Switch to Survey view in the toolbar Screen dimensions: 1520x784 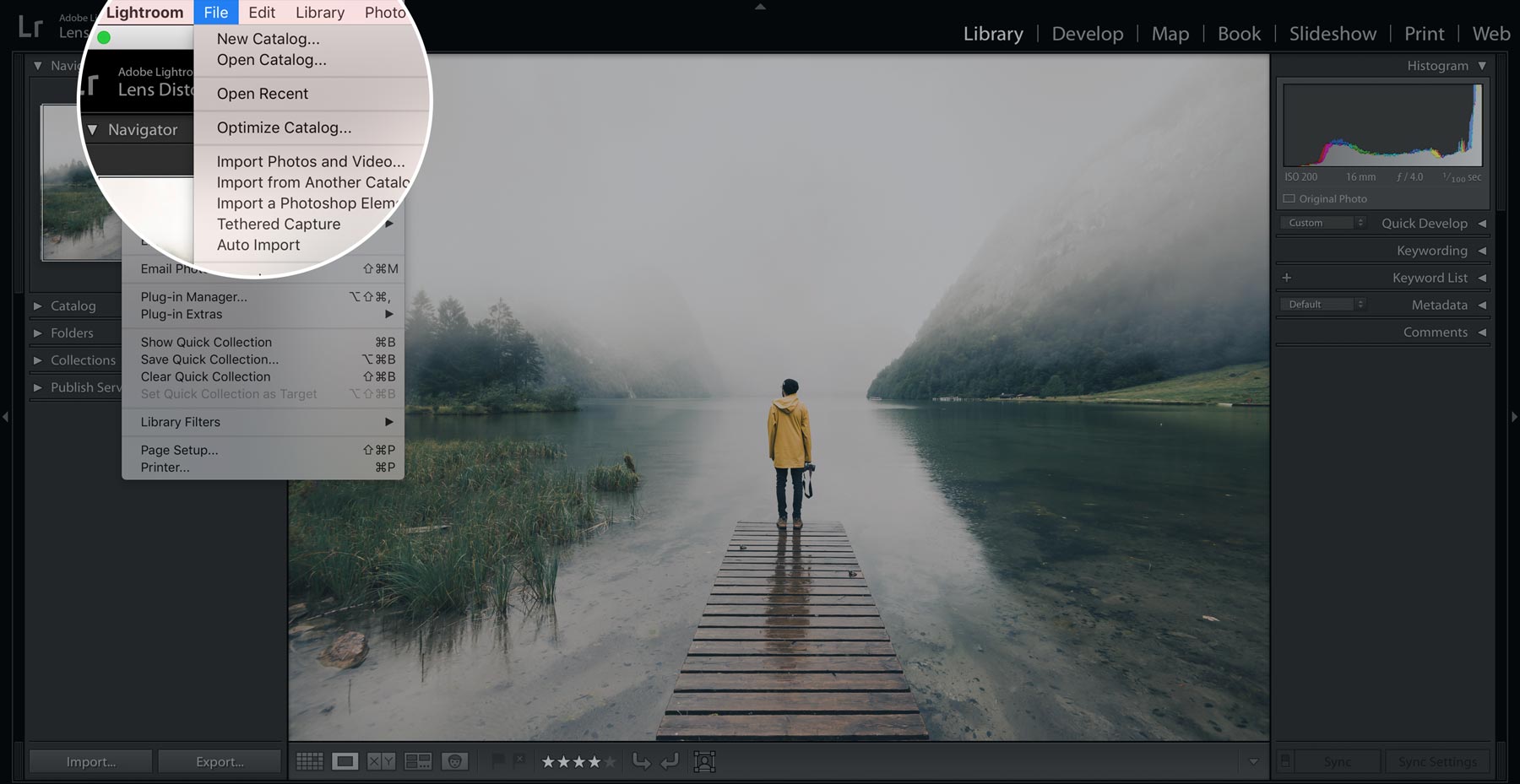[x=418, y=762]
